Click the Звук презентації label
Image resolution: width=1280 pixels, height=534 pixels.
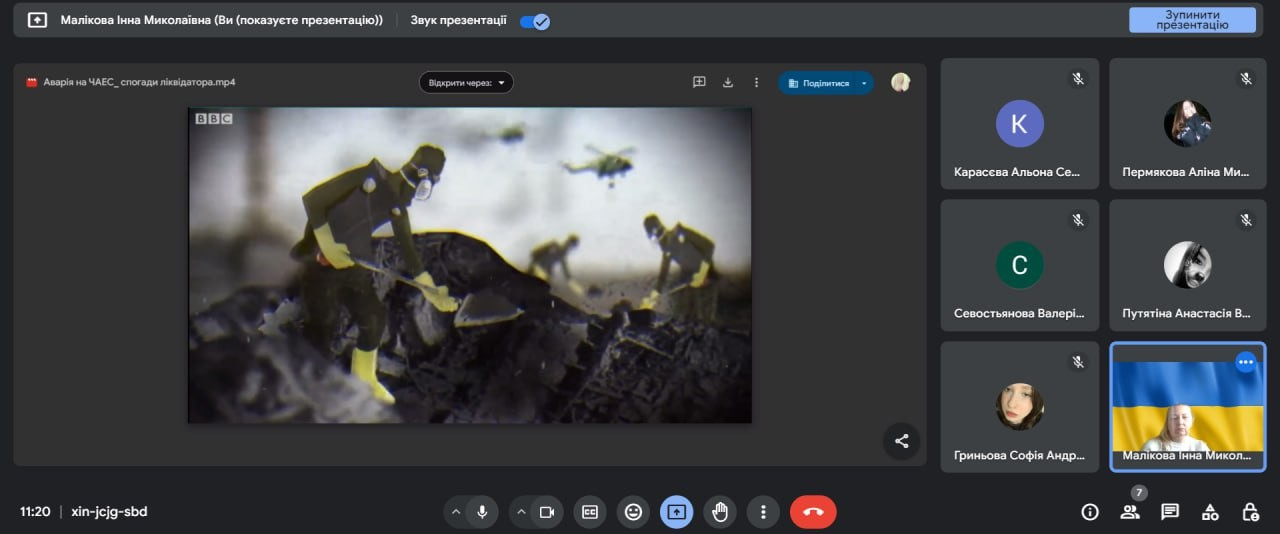[458, 20]
